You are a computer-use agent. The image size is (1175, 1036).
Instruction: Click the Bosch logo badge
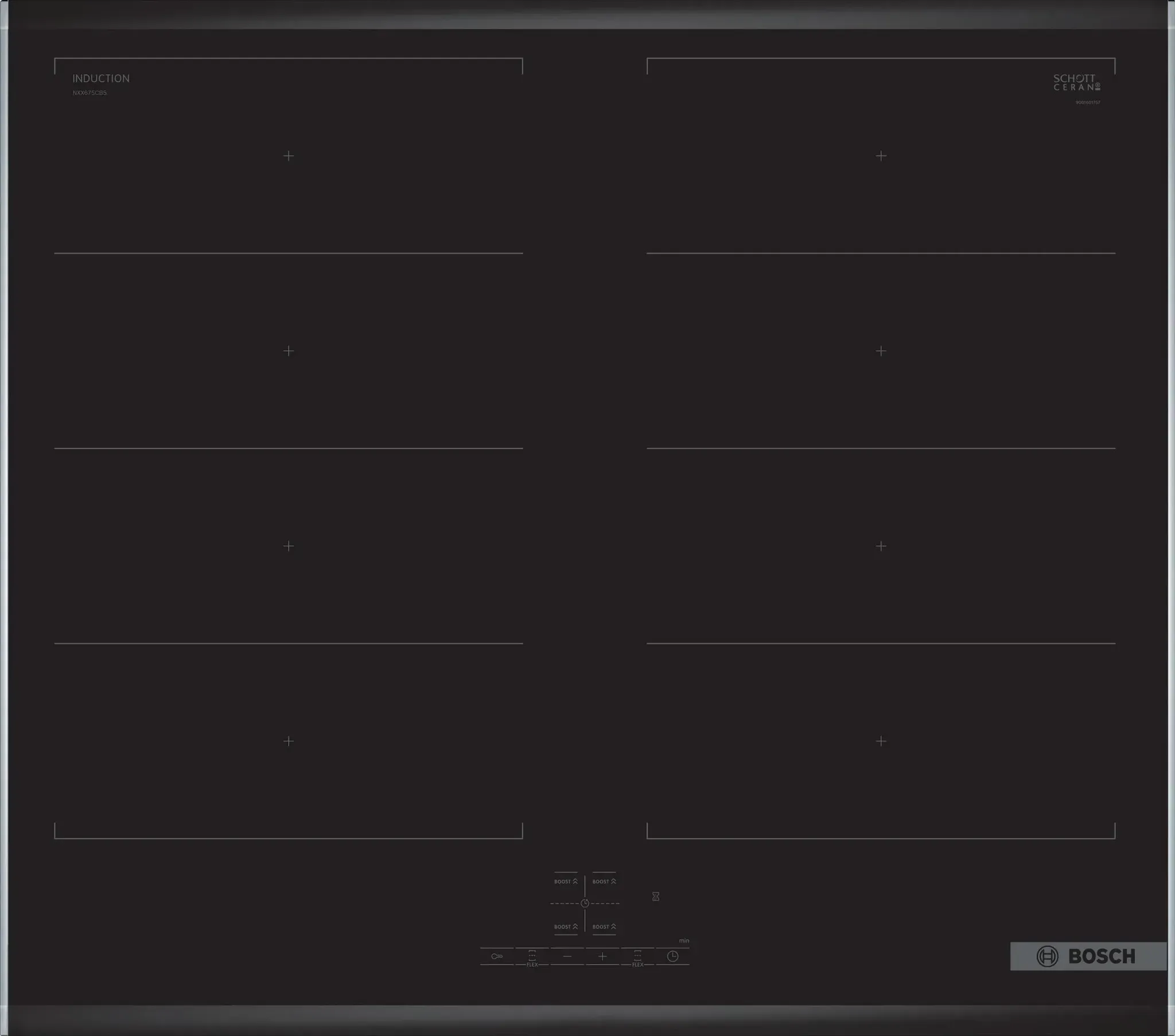click(1088, 956)
